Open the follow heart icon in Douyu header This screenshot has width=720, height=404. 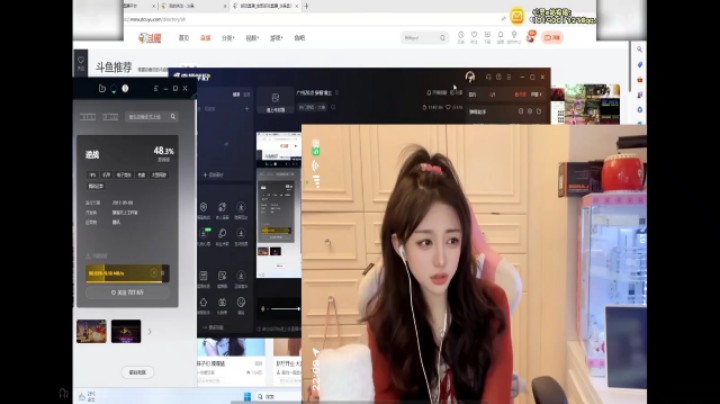(474, 37)
